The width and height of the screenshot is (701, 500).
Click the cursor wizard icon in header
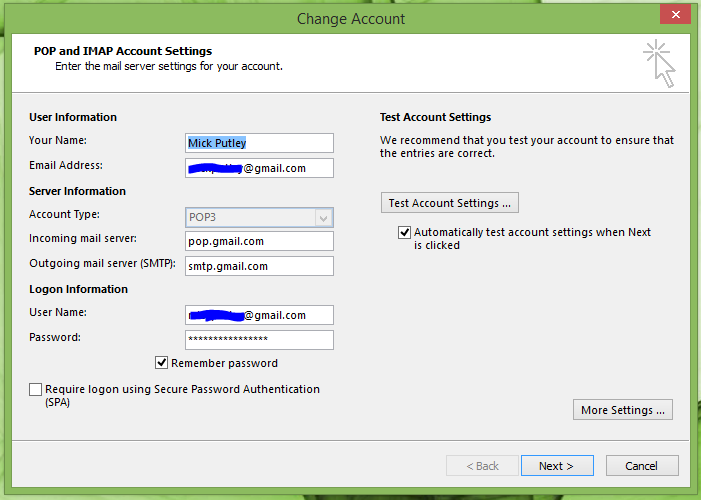point(660,64)
